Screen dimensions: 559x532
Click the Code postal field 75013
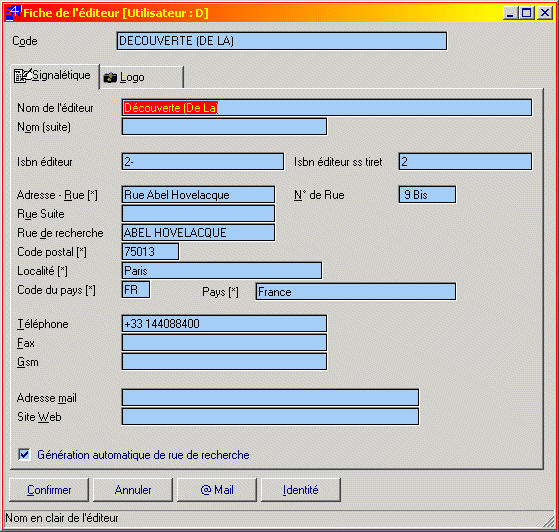pyautogui.click(x=150, y=252)
